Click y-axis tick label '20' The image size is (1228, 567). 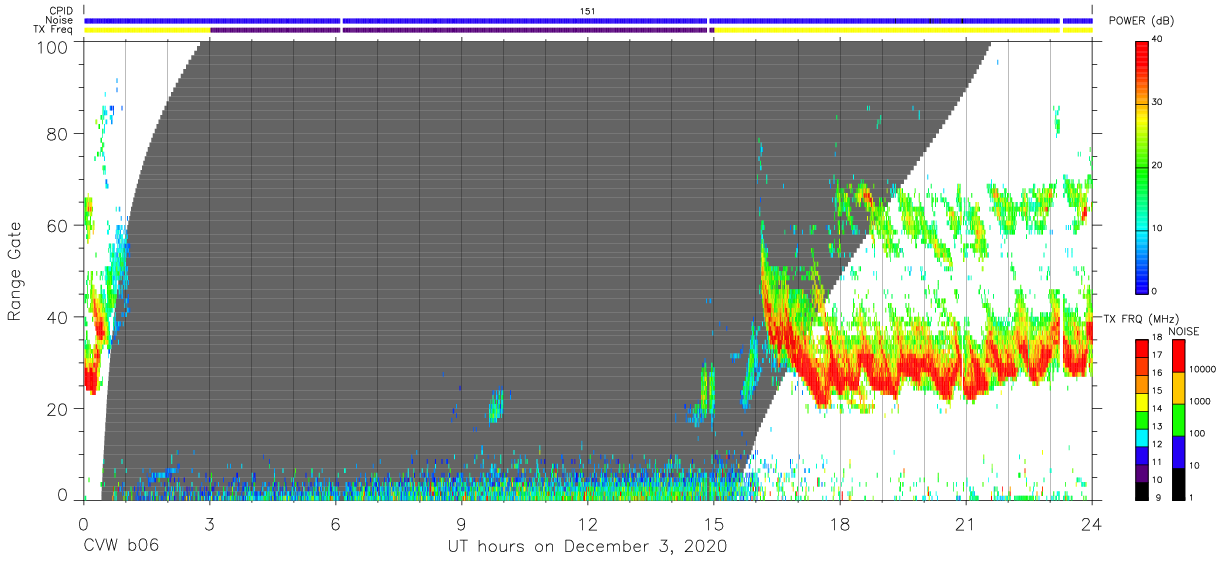coord(59,409)
